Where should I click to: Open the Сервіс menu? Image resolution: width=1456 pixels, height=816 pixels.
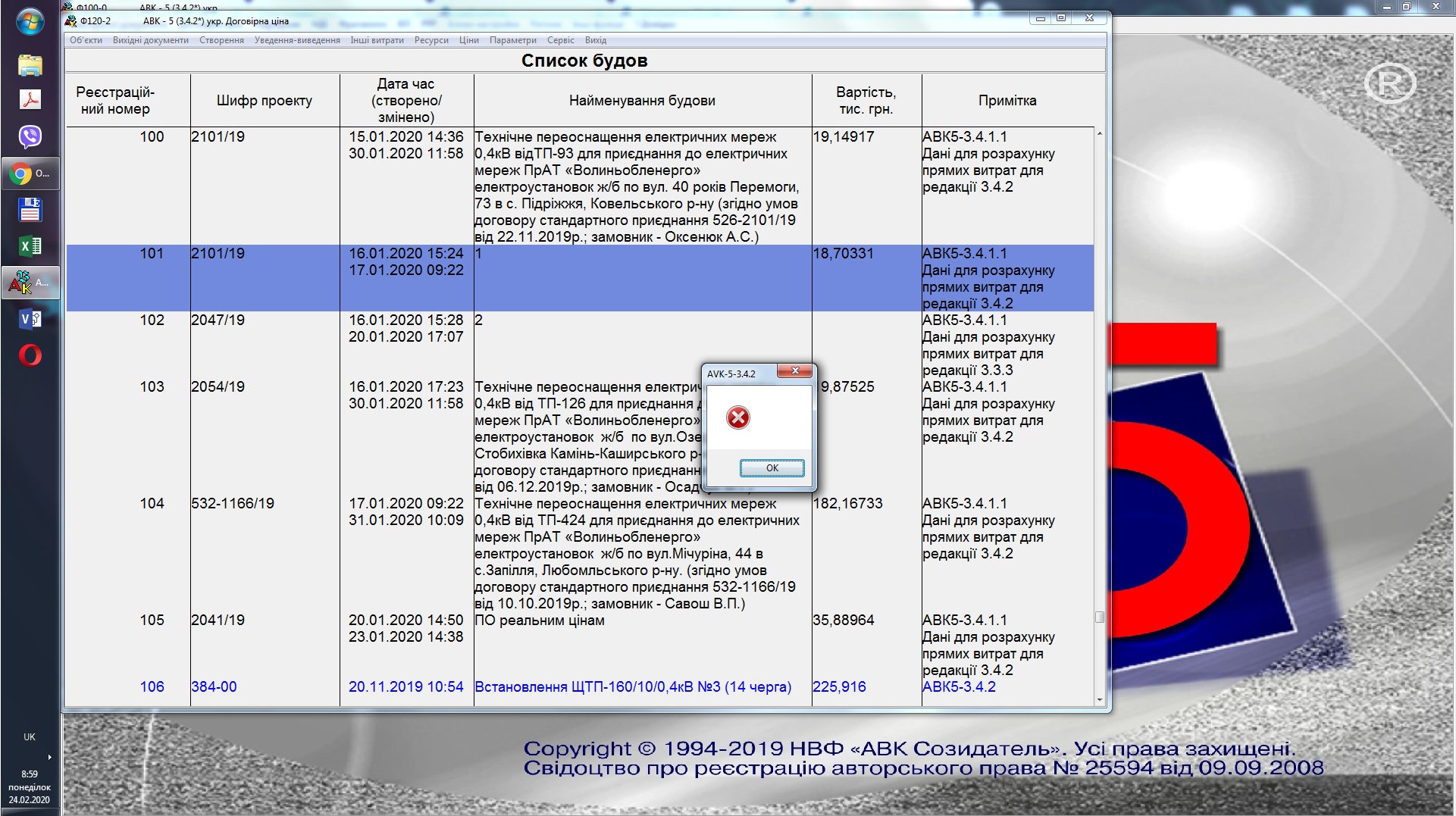pyautogui.click(x=561, y=40)
